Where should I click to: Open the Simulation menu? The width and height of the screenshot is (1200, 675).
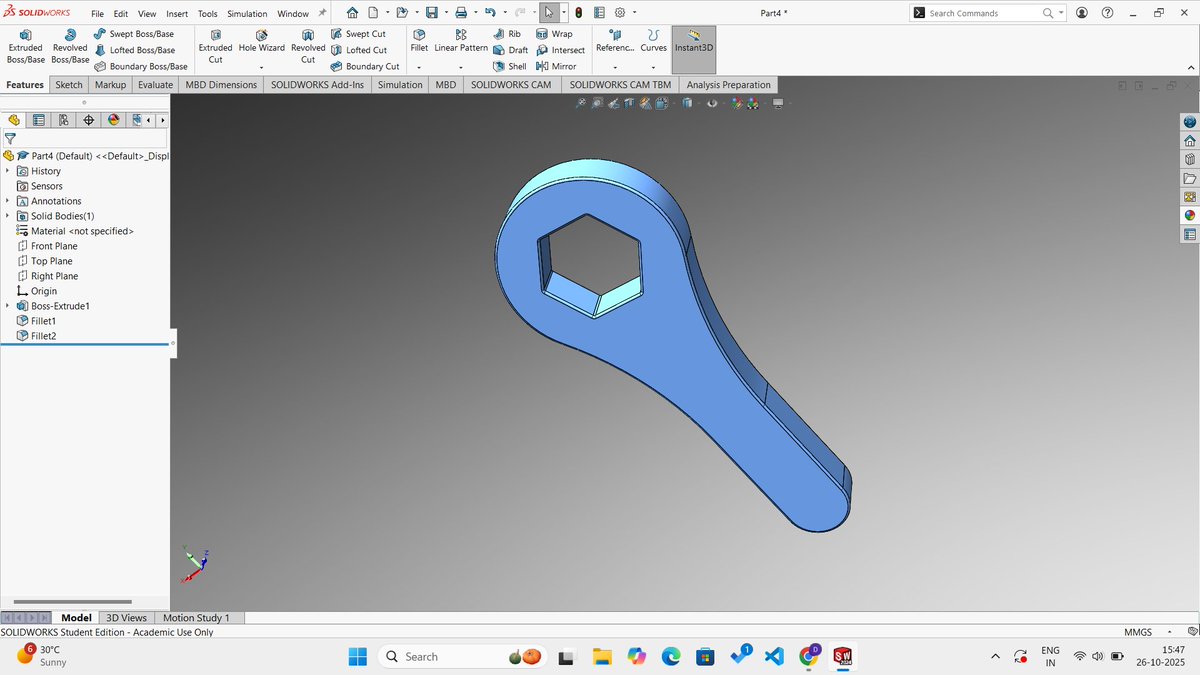(x=246, y=14)
